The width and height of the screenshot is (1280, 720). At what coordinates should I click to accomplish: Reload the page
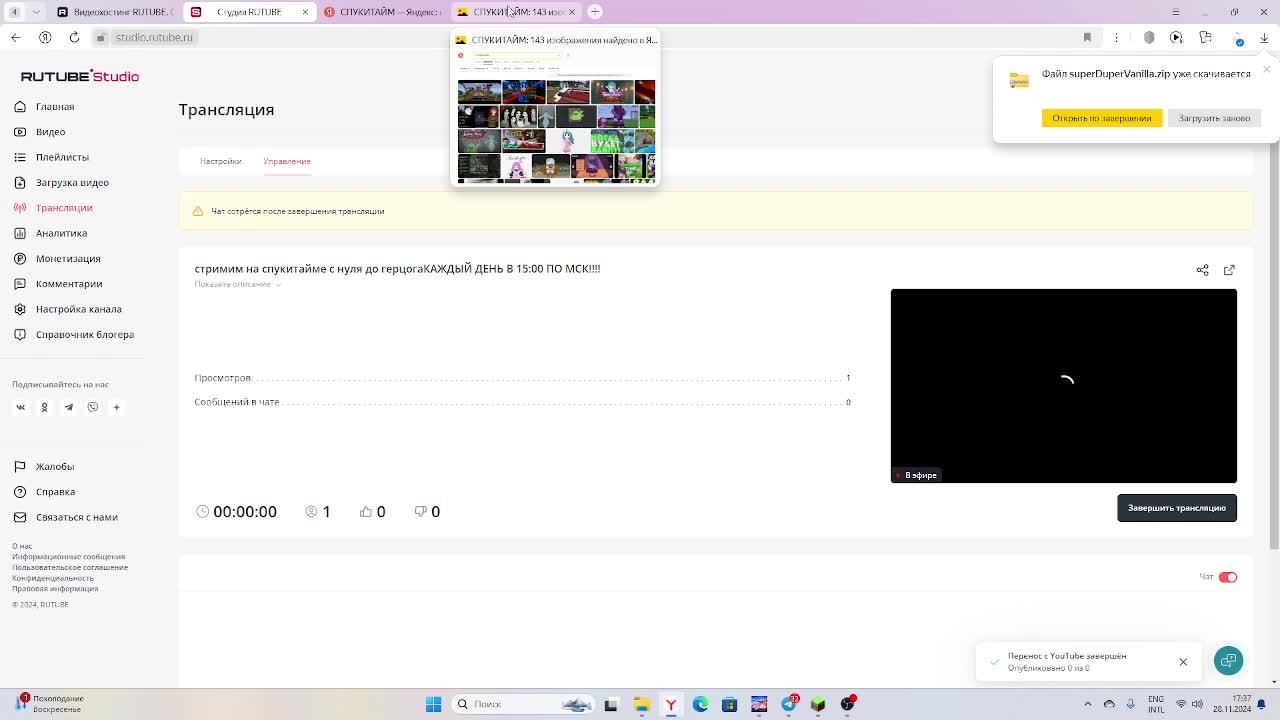click(x=74, y=37)
